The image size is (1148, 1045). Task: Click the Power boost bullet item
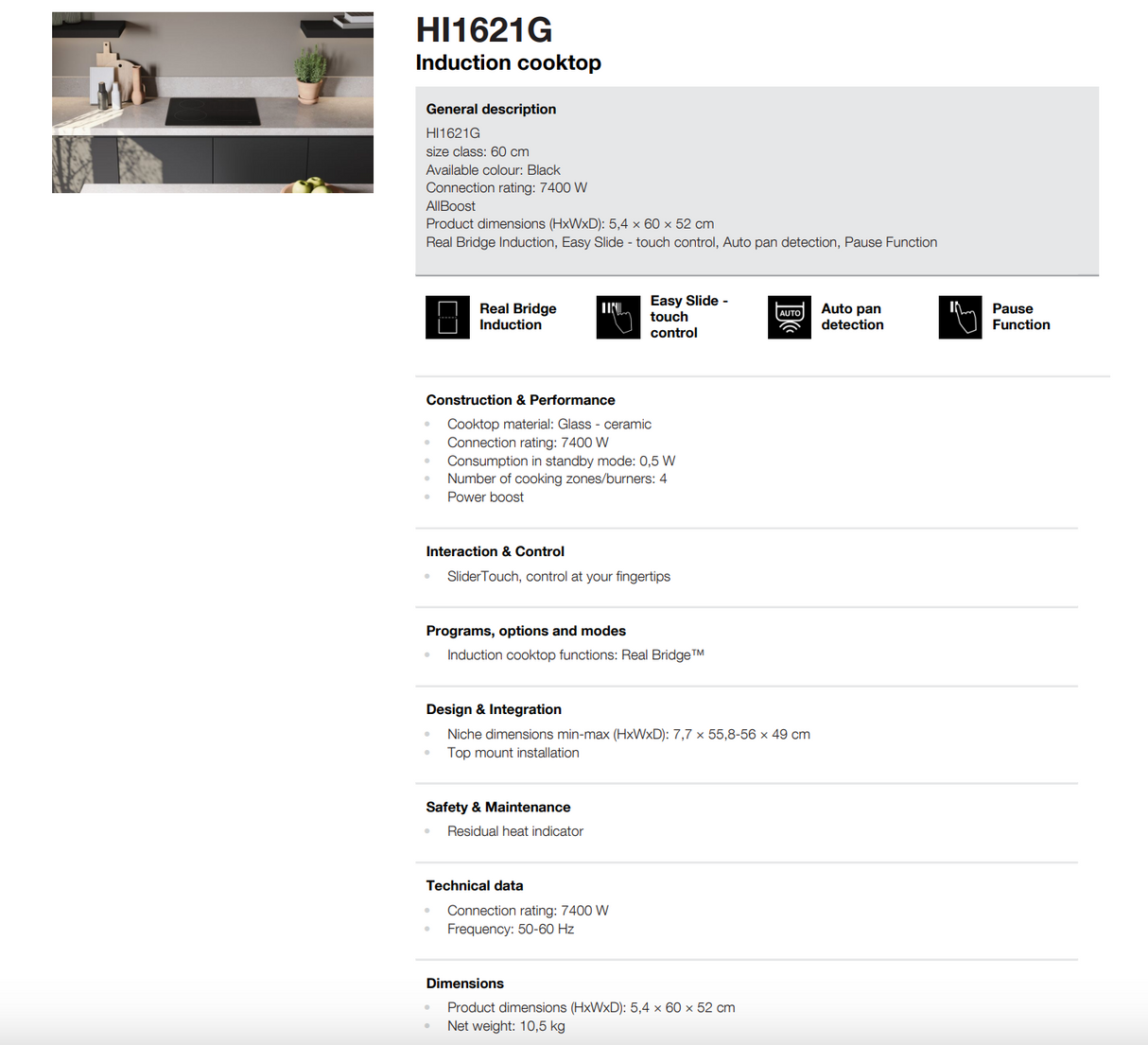click(485, 496)
